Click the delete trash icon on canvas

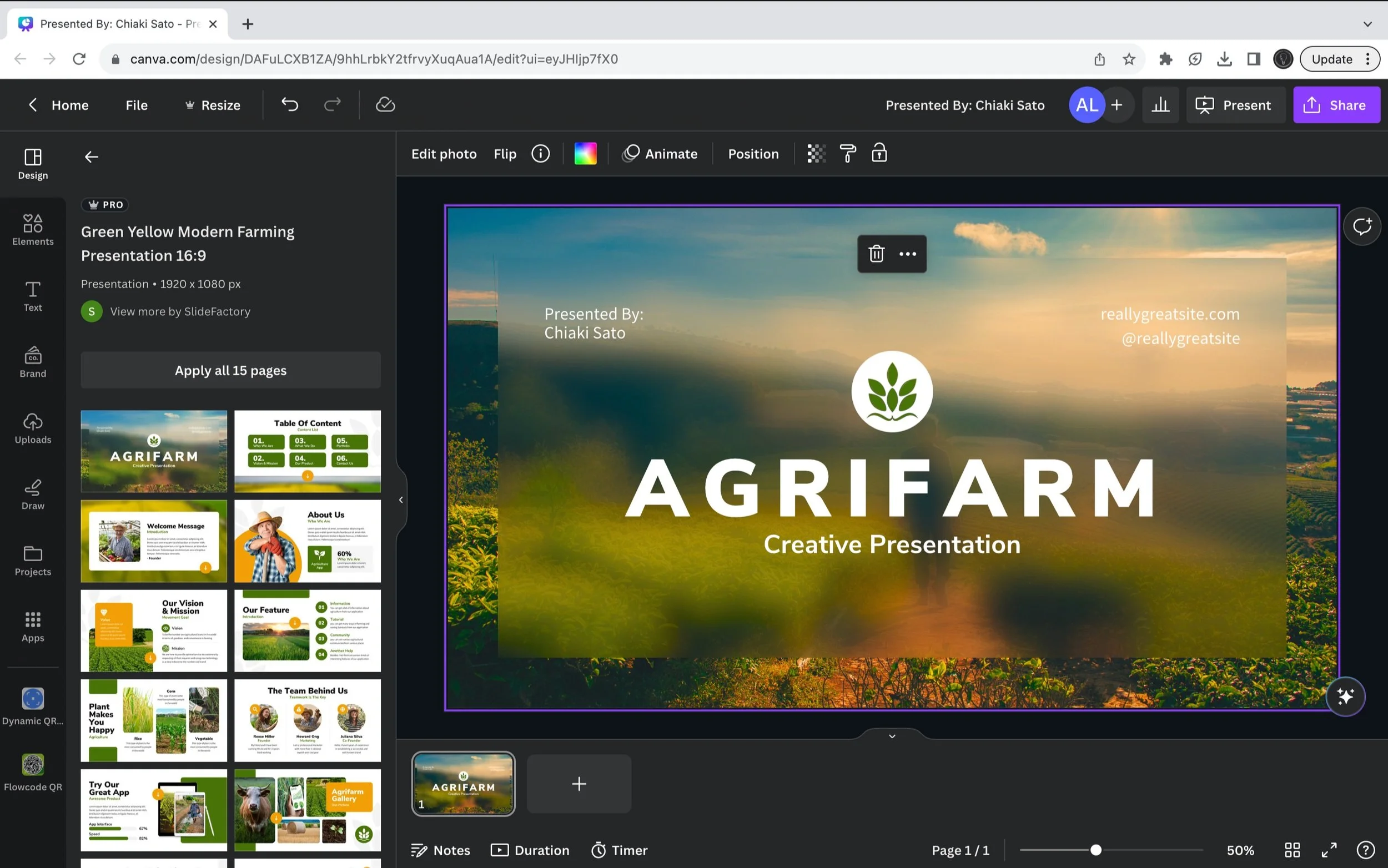point(876,254)
